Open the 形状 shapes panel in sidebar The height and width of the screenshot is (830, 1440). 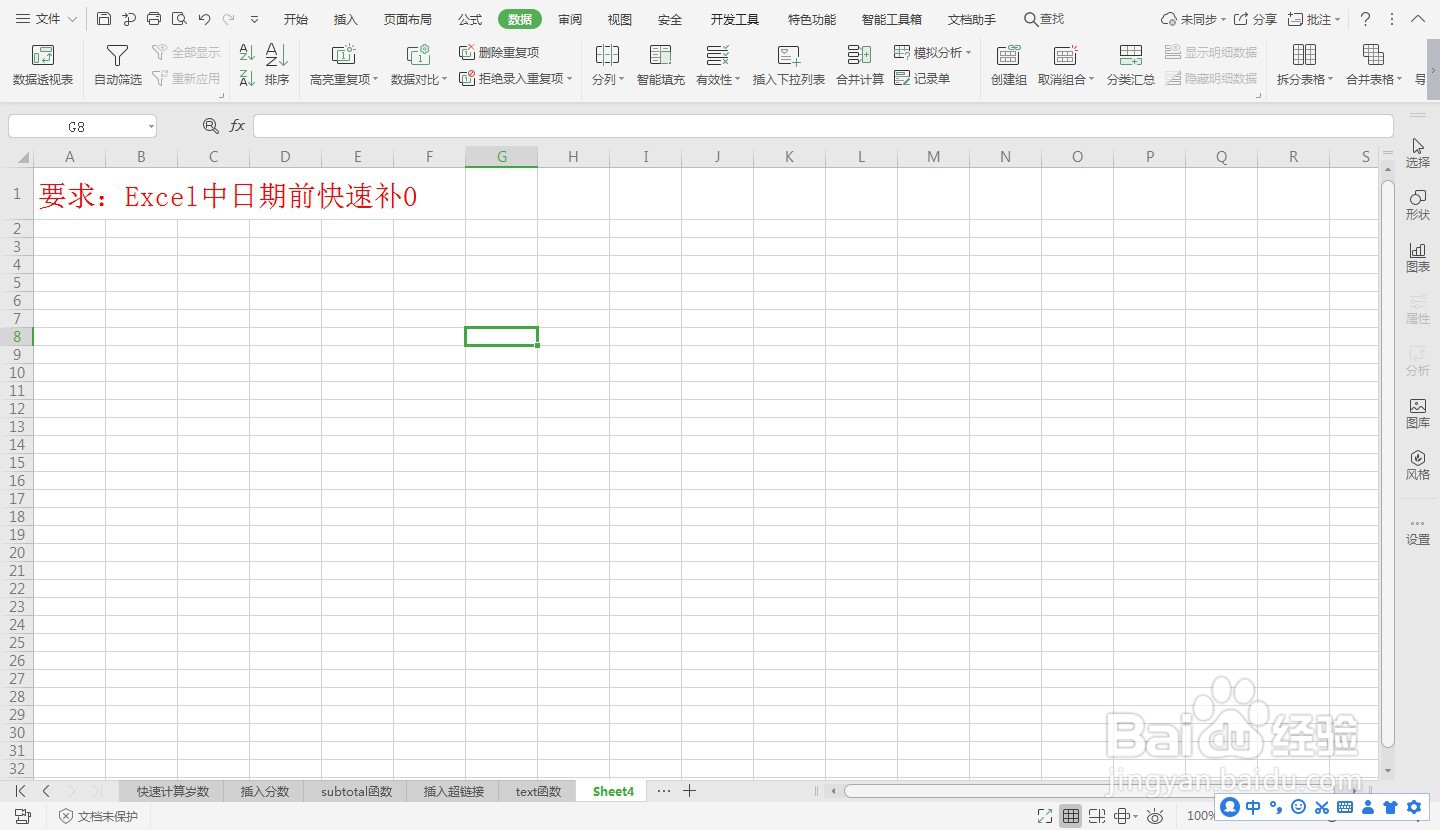[1418, 205]
